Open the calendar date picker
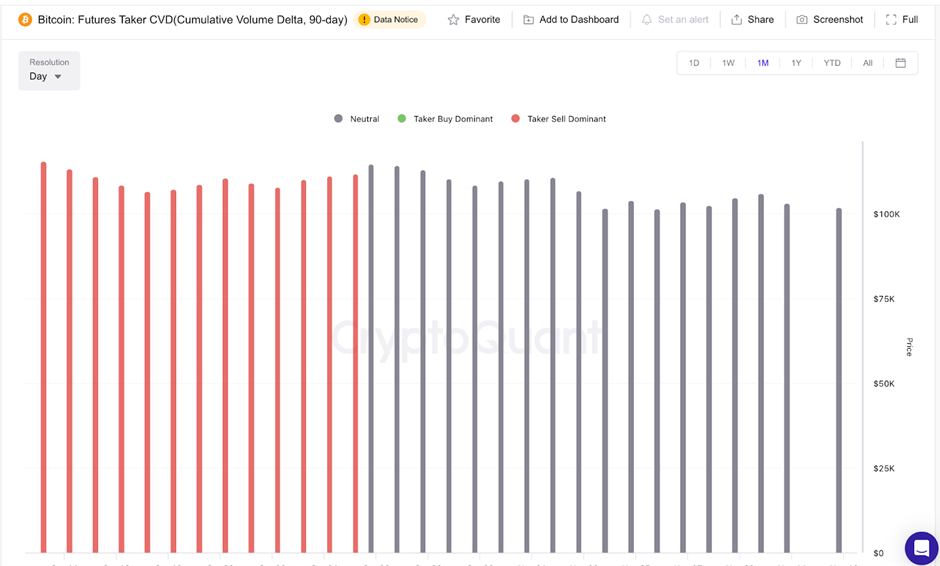This screenshot has height=566, width=940. pyautogui.click(x=900, y=63)
